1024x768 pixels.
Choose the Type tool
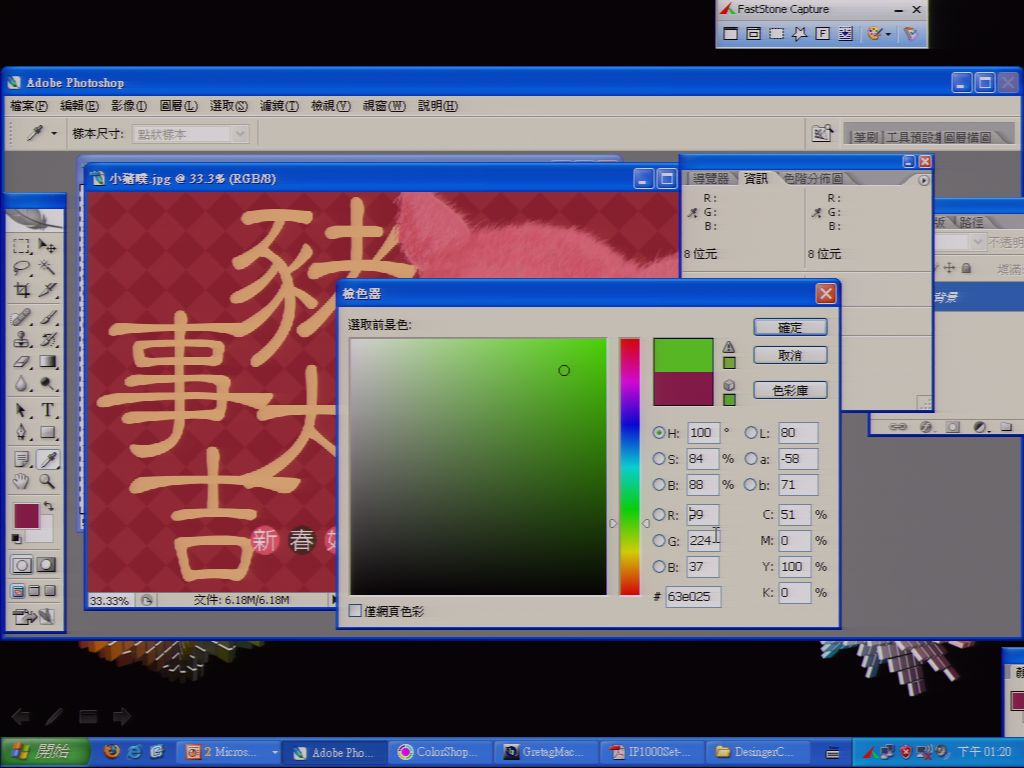(47, 410)
